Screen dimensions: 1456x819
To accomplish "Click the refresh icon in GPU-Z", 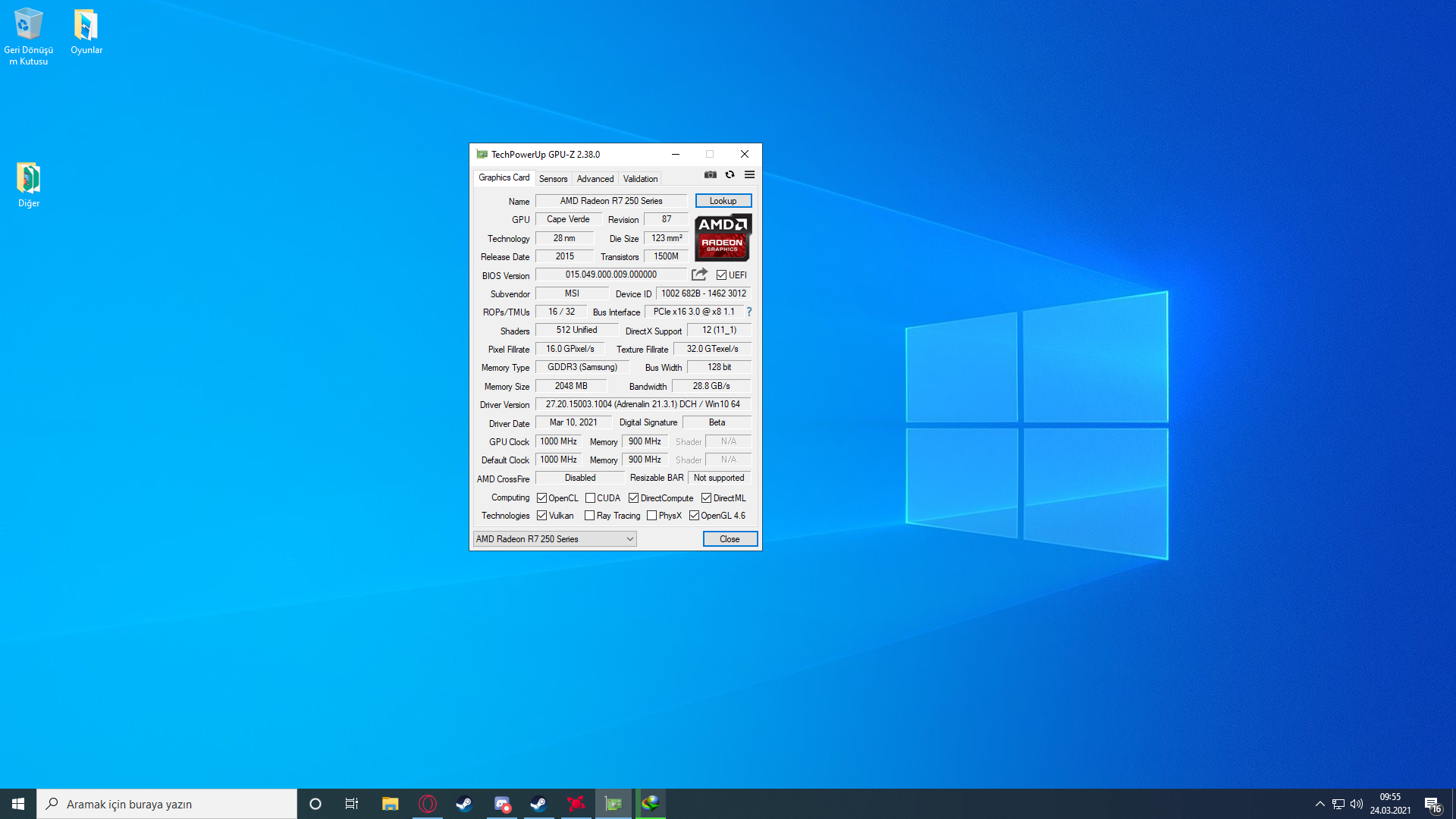I will point(730,174).
